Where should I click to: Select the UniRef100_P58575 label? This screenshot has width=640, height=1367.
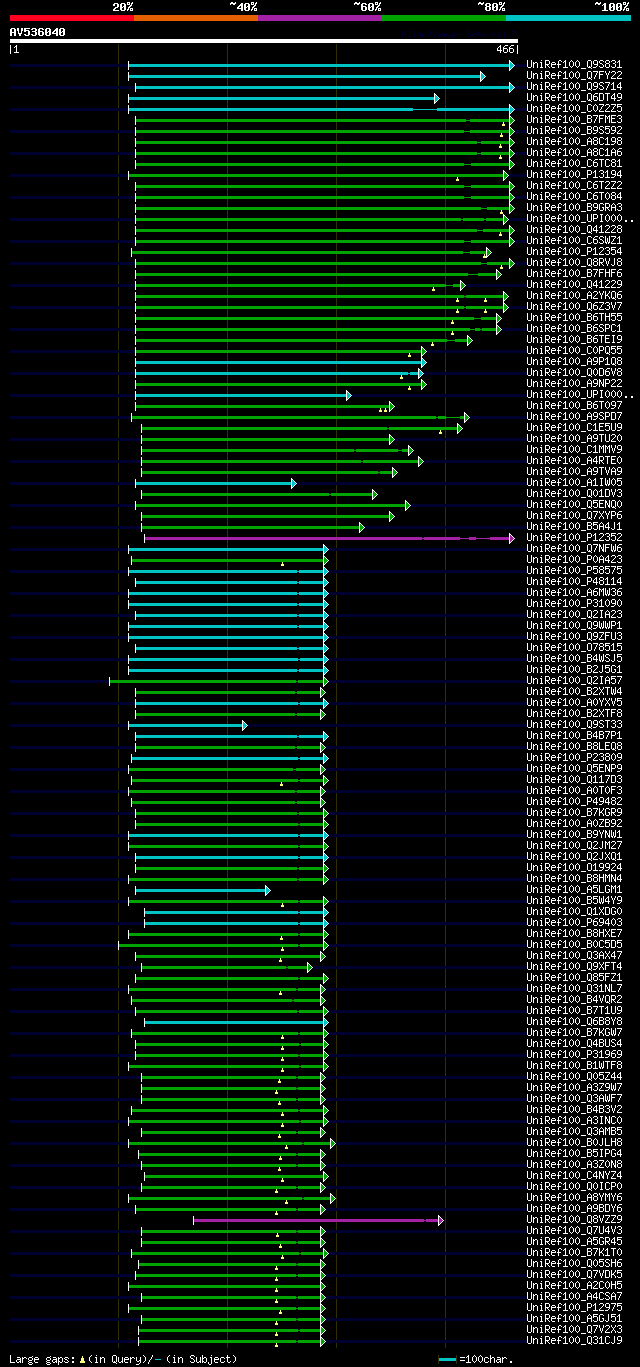[574, 570]
